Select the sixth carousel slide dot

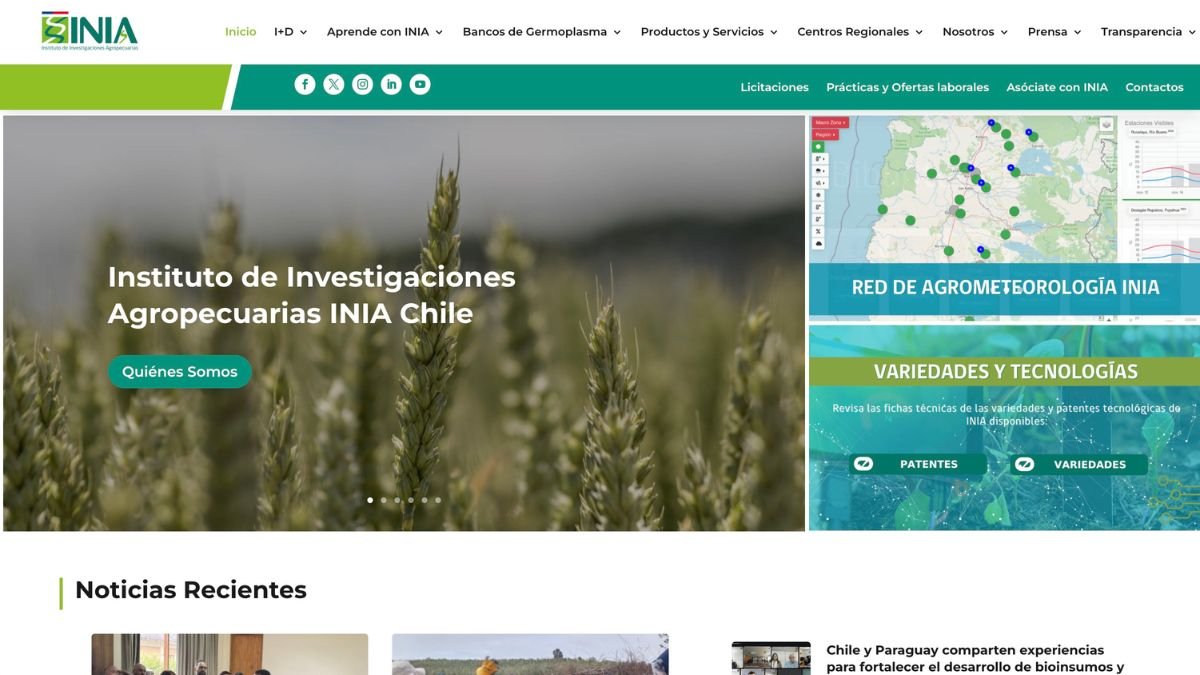(x=437, y=500)
